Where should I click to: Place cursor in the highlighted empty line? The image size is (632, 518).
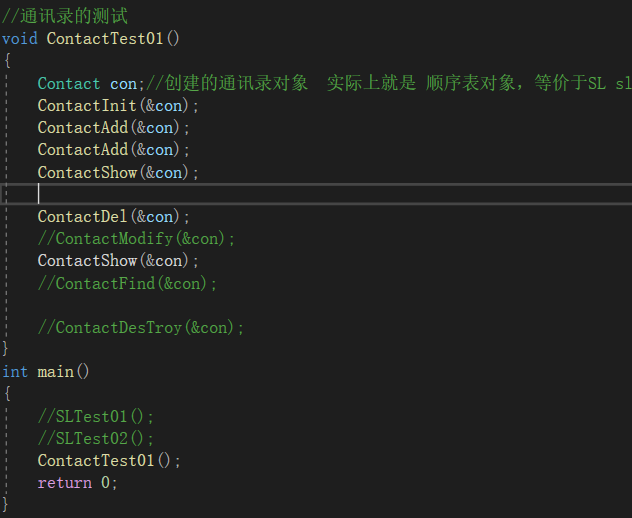(316, 194)
